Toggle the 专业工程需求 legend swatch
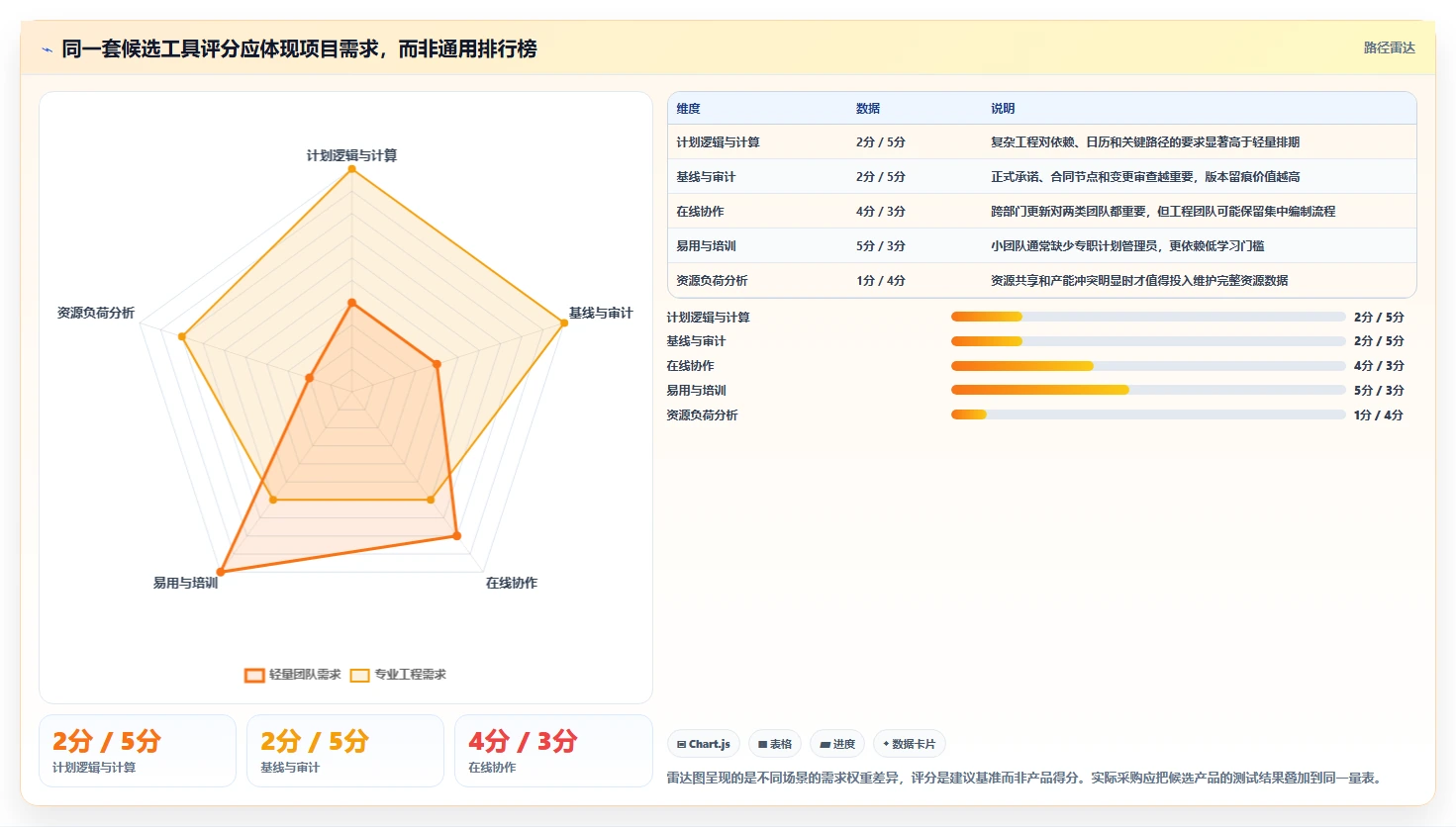Screen dimensions: 1456x827 [x=359, y=675]
